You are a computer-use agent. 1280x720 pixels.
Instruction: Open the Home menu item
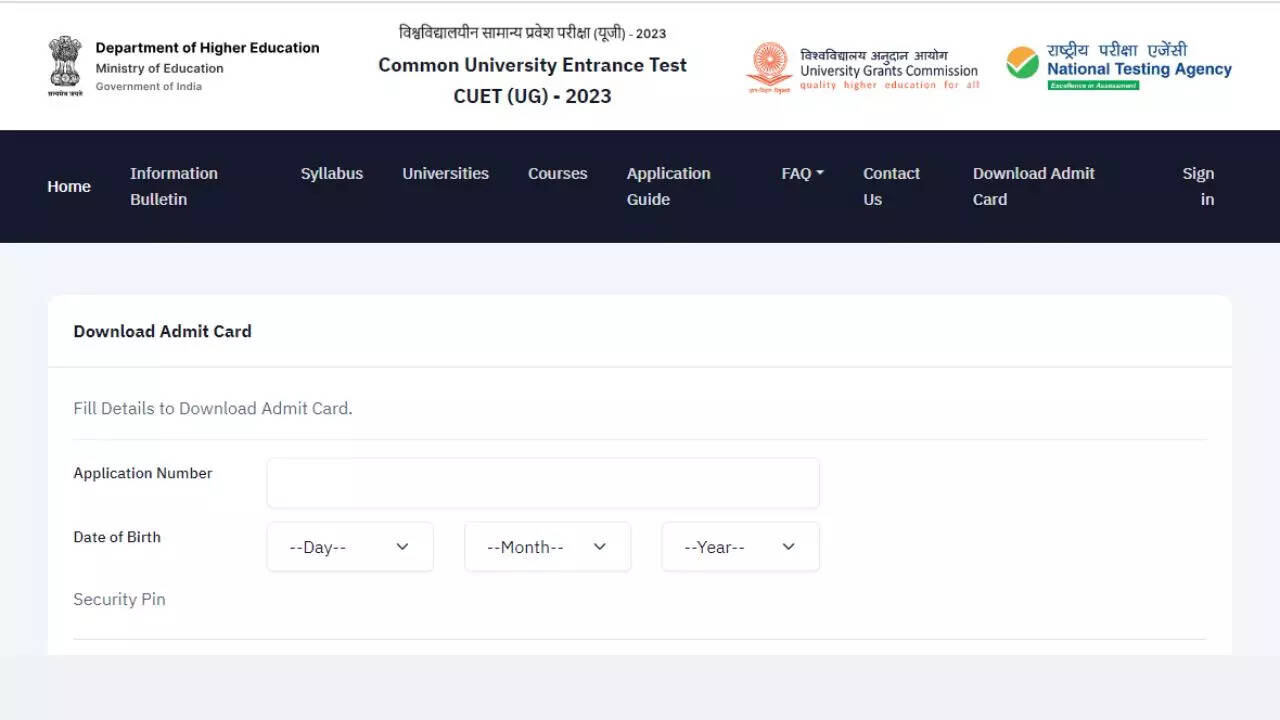[69, 186]
